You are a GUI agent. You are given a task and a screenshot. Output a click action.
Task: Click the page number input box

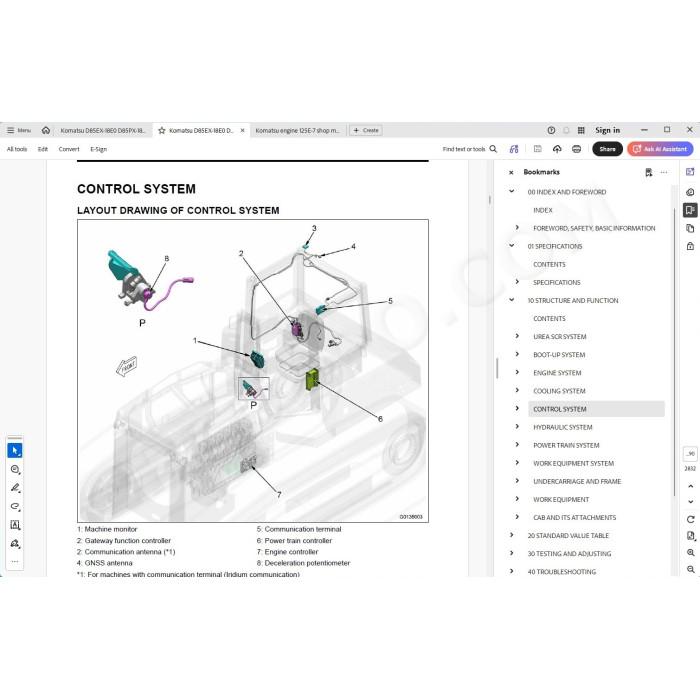point(690,454)
